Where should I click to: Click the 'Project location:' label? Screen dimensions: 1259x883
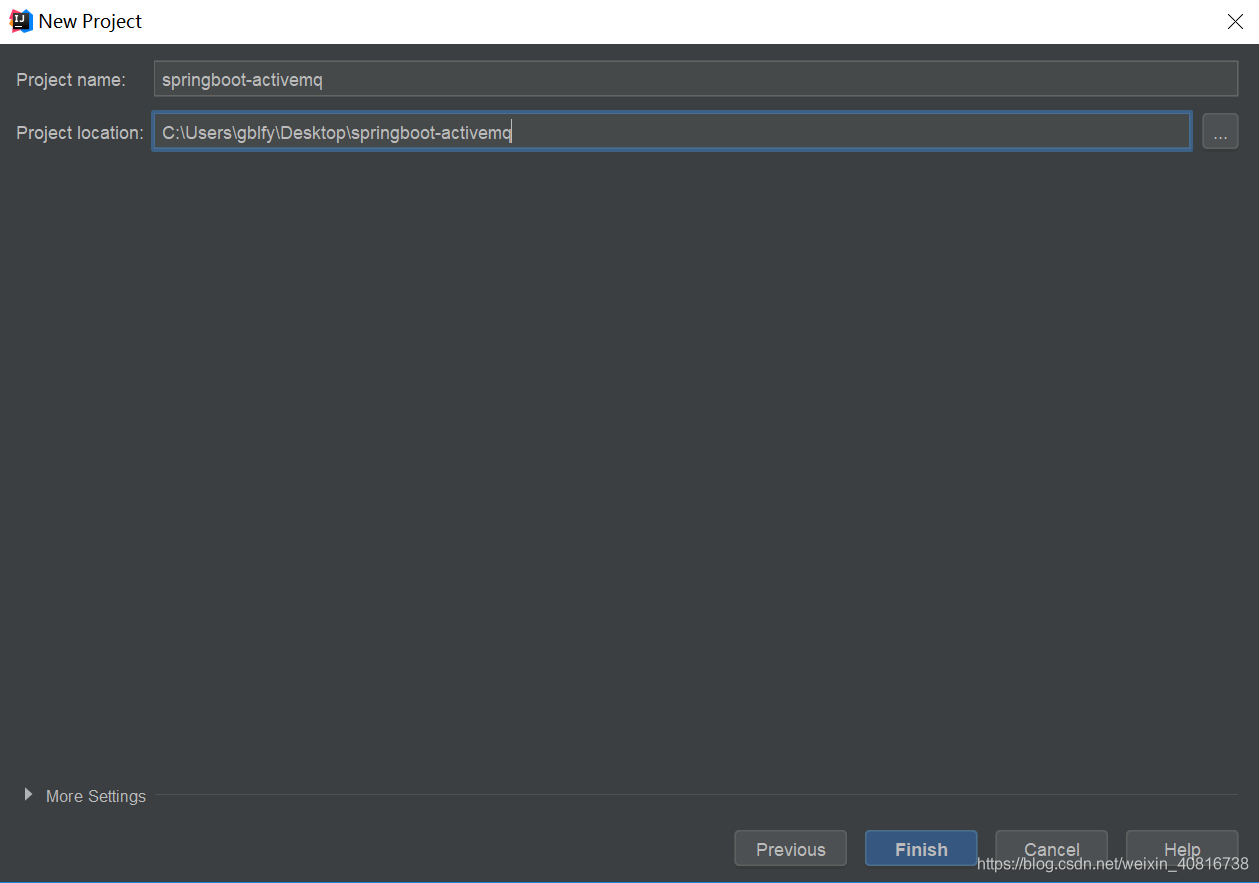point(80,132)
